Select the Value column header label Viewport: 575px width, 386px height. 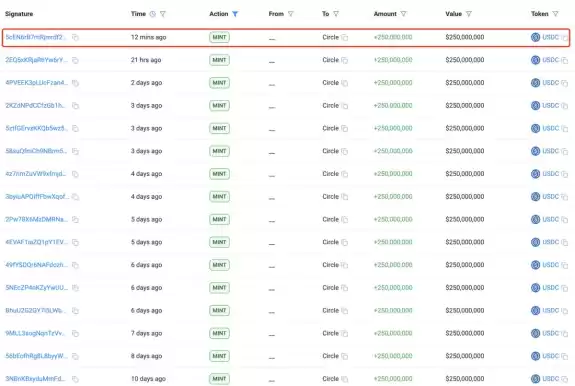(454, 14)
